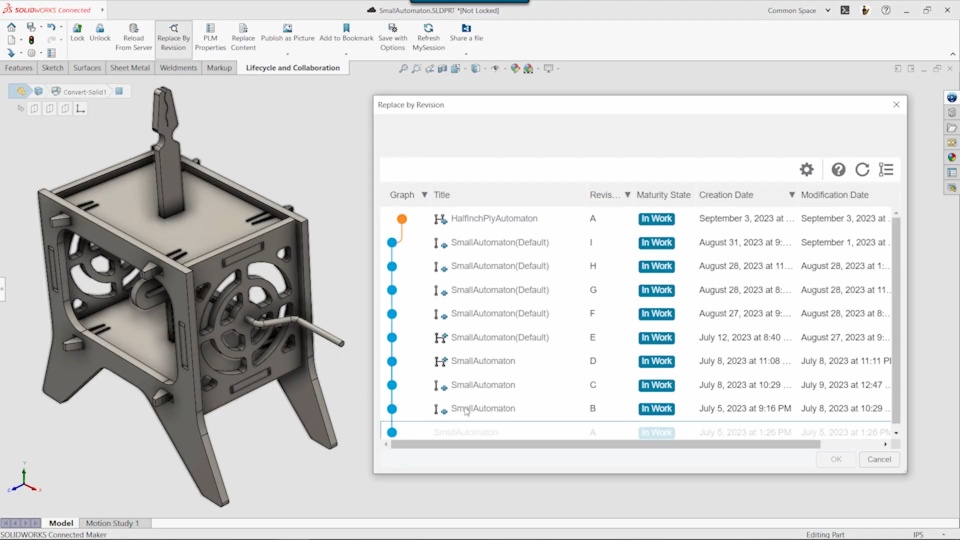The image size is (960, 540).
Task: Switch to the Surfaces tab
Action: point(87,68)
